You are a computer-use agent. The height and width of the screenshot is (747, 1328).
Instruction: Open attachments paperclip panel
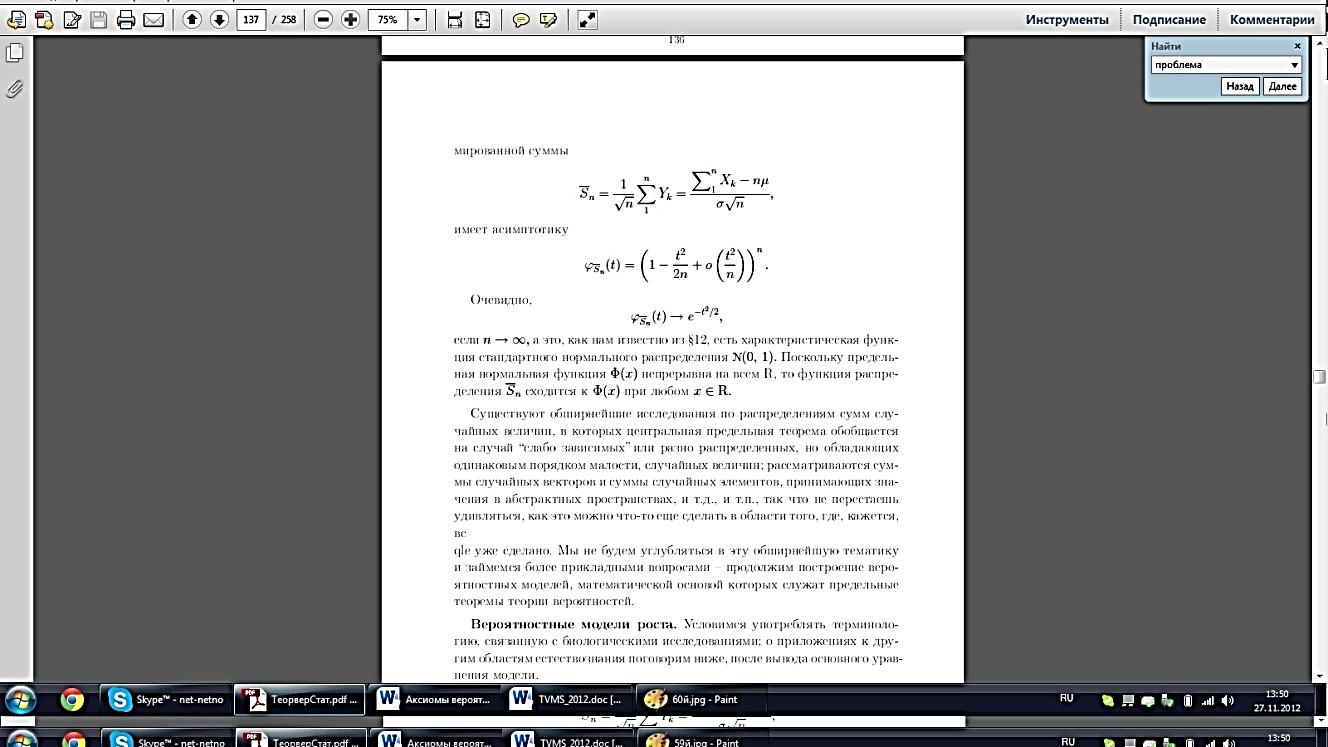click(14, 89)
